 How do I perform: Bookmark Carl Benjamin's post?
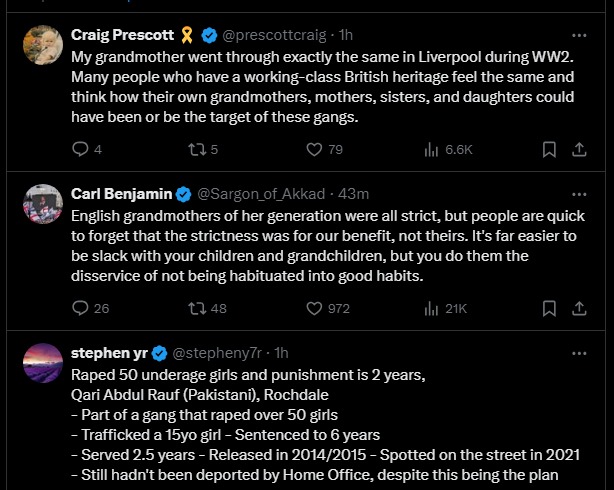point(549,308)
